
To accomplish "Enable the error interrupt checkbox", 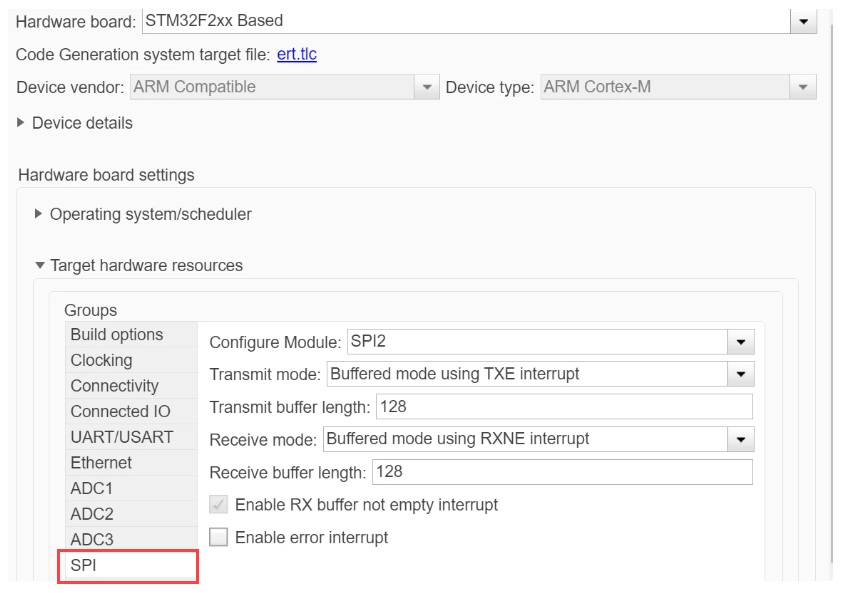I will [219, 538].
